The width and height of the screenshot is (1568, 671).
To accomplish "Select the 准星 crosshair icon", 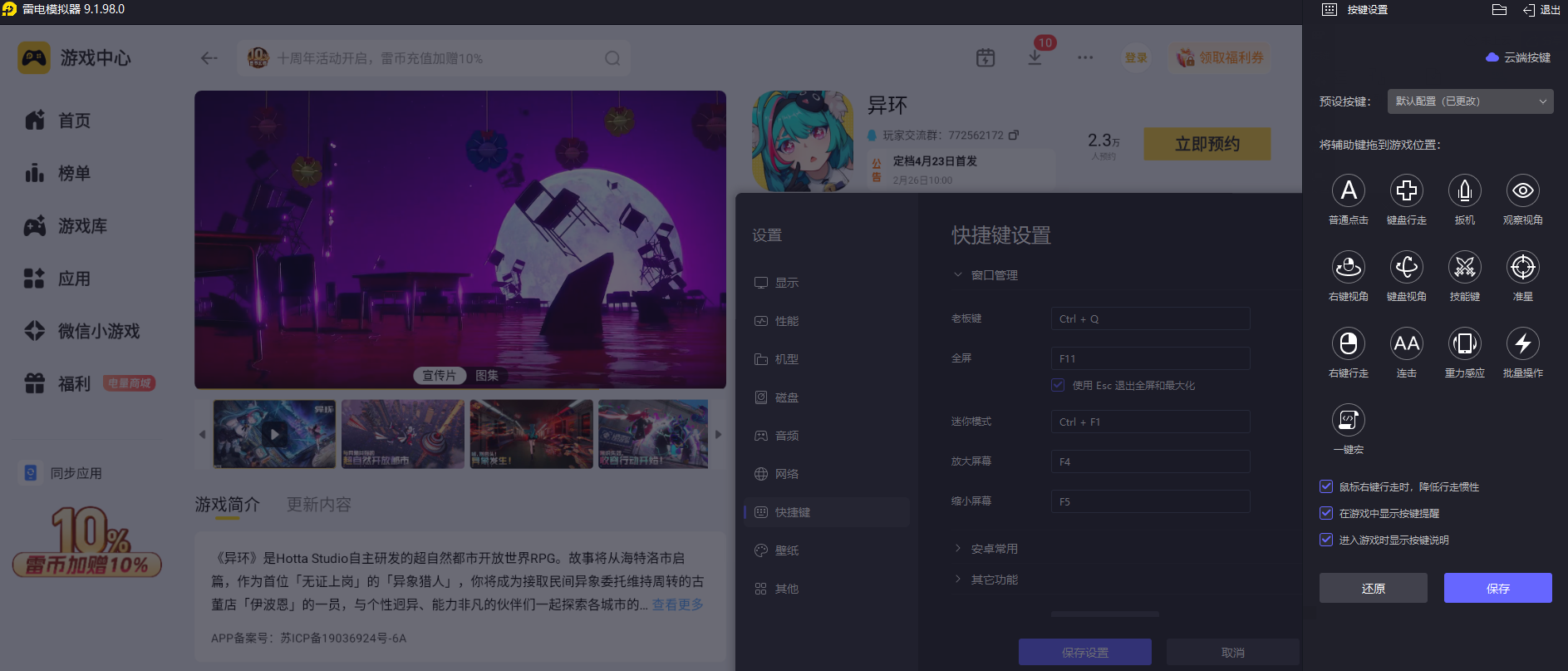I will pos(1523,268).
